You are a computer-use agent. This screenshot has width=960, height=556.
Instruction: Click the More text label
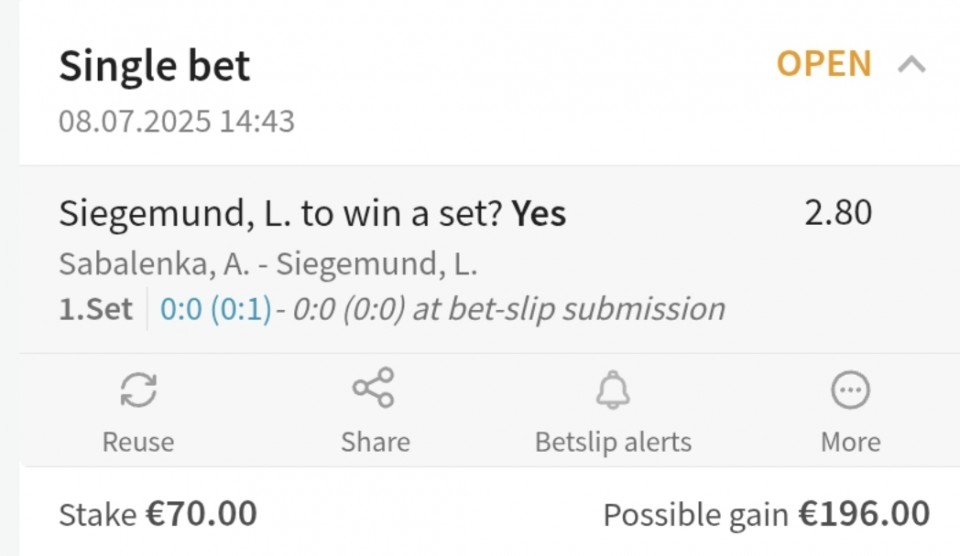click(850, 441)
